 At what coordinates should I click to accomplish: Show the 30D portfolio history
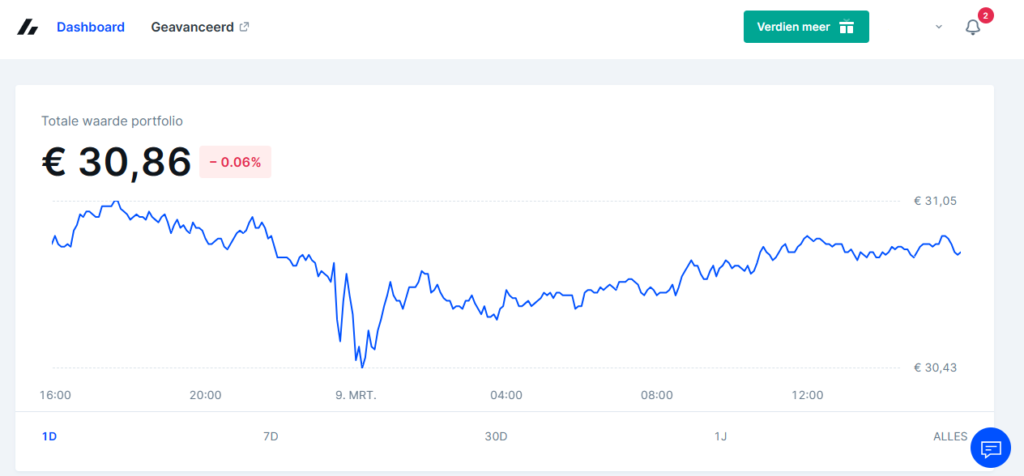tap(496, 436)
